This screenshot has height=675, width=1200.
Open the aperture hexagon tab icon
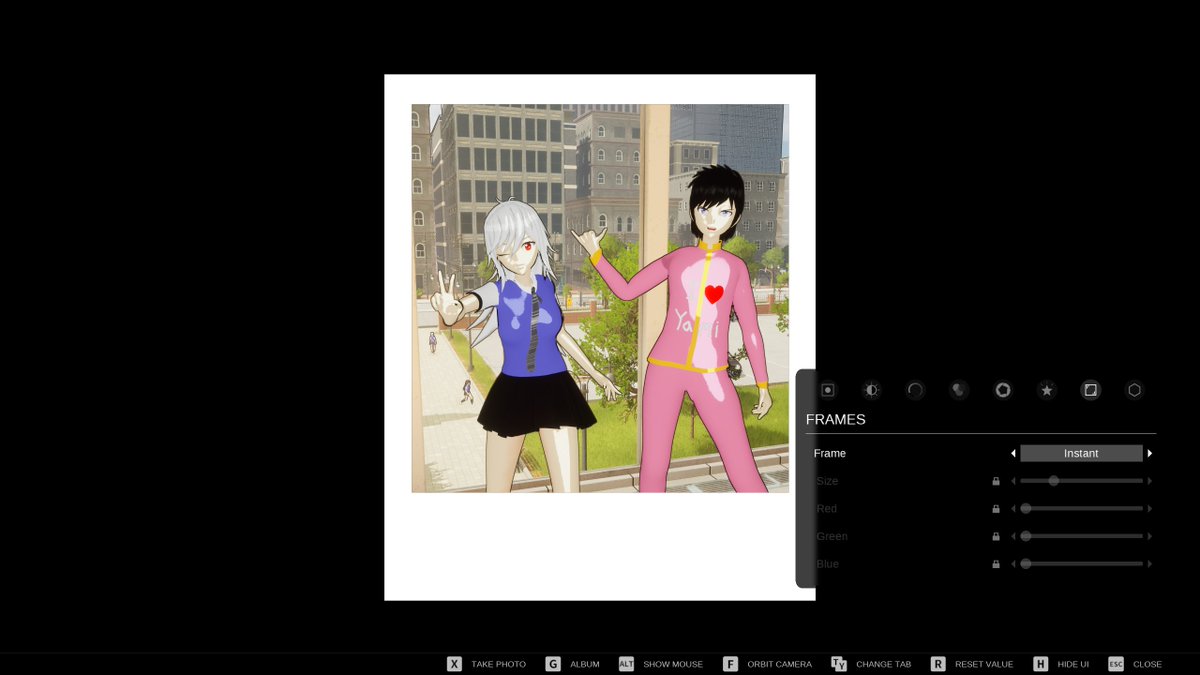(1003, 390)
